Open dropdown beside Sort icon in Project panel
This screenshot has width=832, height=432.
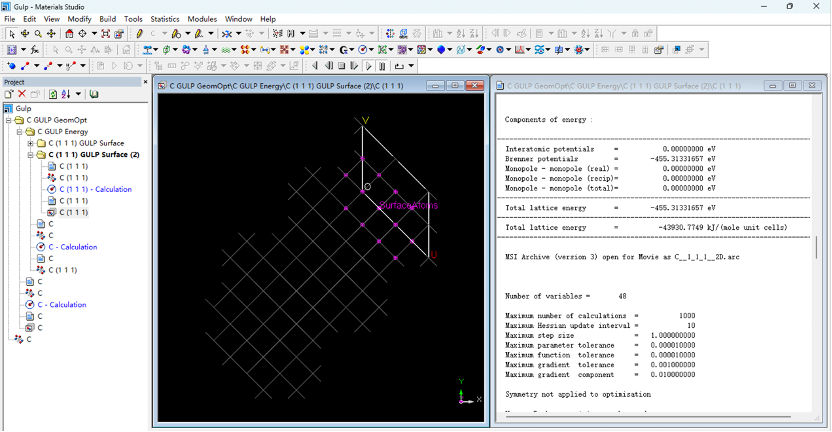[x=78, y=94]
